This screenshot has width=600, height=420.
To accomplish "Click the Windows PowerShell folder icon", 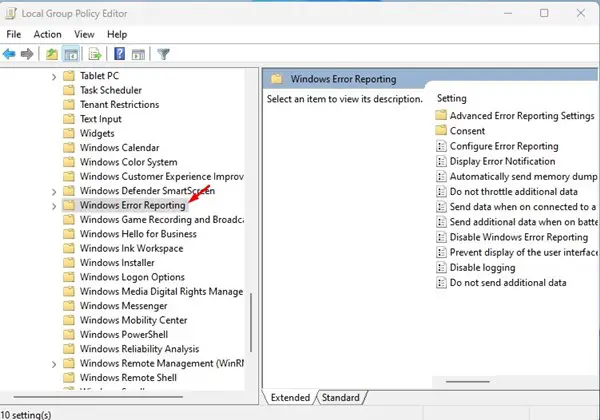I will (69, 335).
